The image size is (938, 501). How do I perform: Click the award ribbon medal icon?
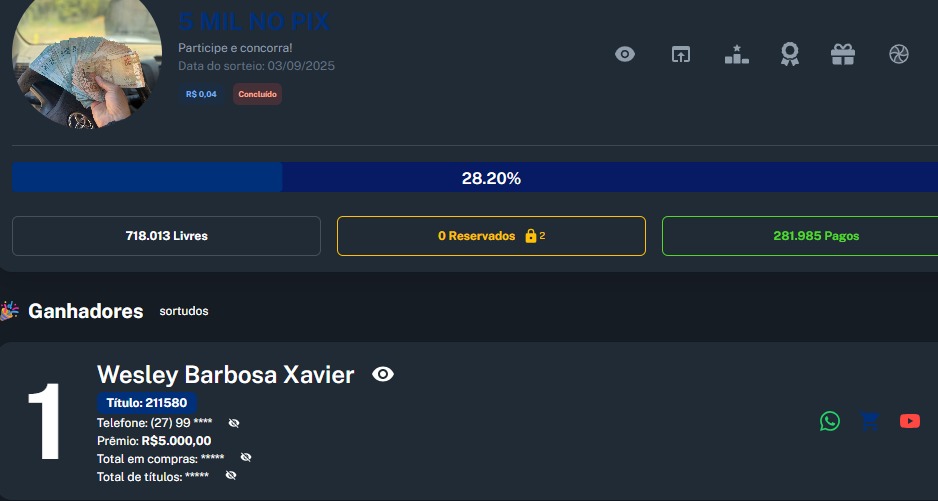coord(790,55)
